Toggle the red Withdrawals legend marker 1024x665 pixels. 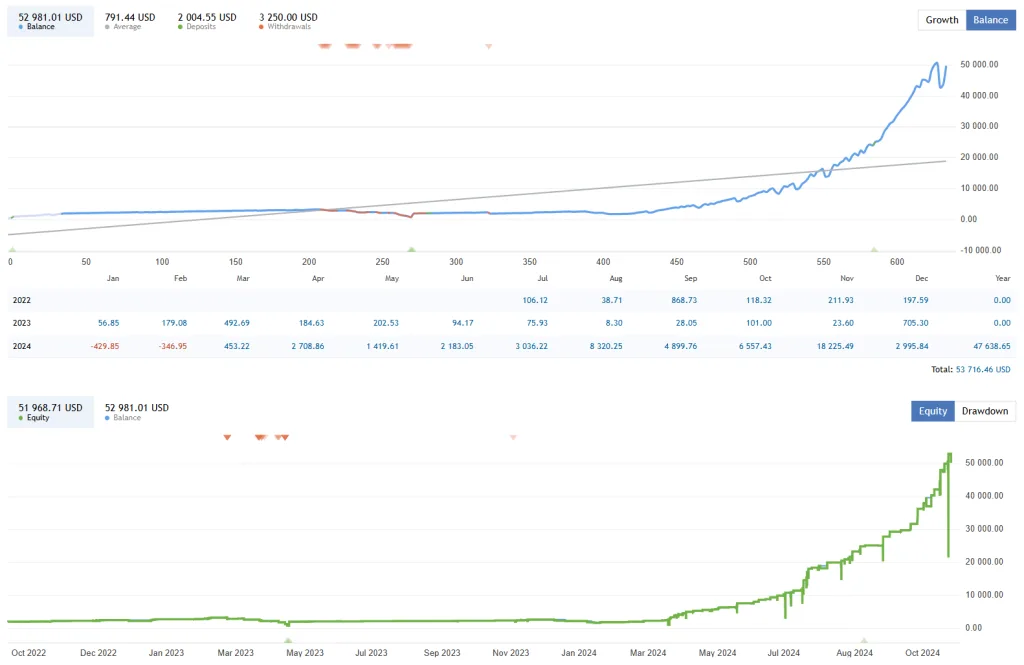tap(260, 26)
